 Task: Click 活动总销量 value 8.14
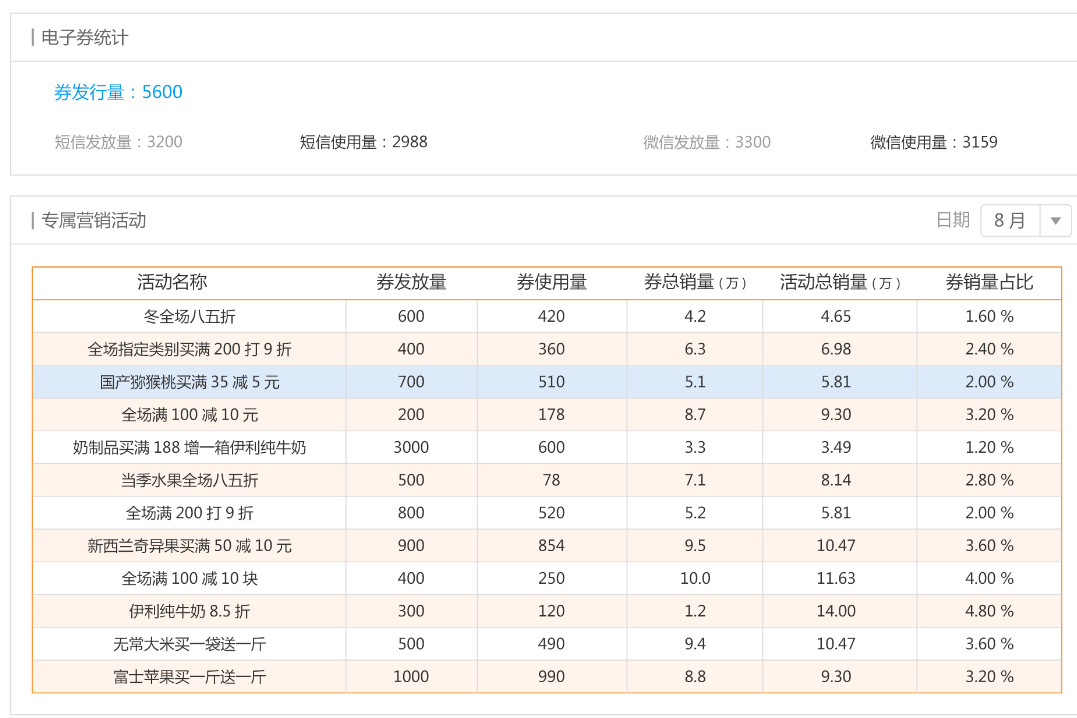(x=836, y=480)
